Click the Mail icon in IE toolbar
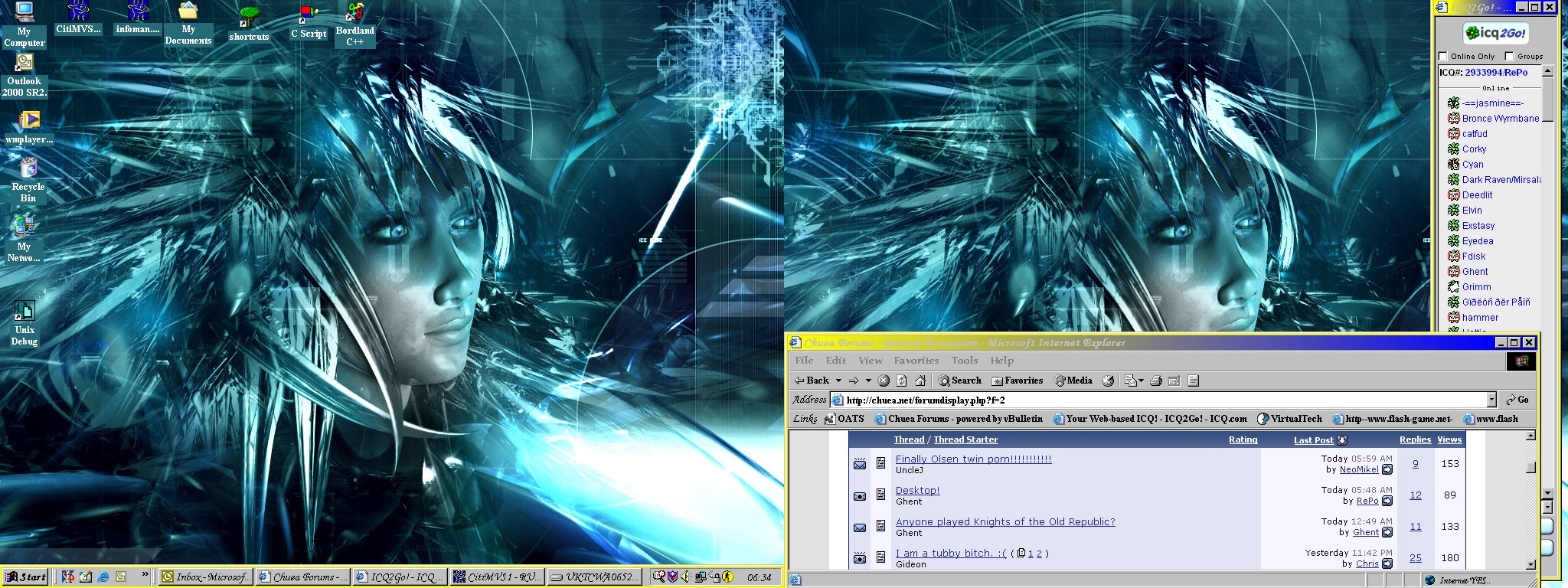 (x=1130, y=381)
